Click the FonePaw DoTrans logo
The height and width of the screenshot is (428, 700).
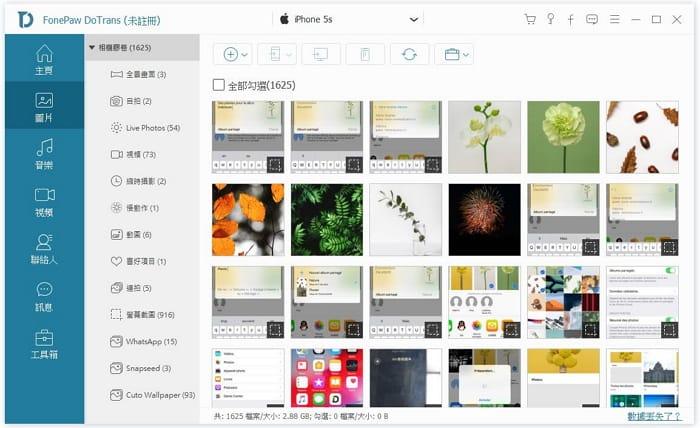25,20
